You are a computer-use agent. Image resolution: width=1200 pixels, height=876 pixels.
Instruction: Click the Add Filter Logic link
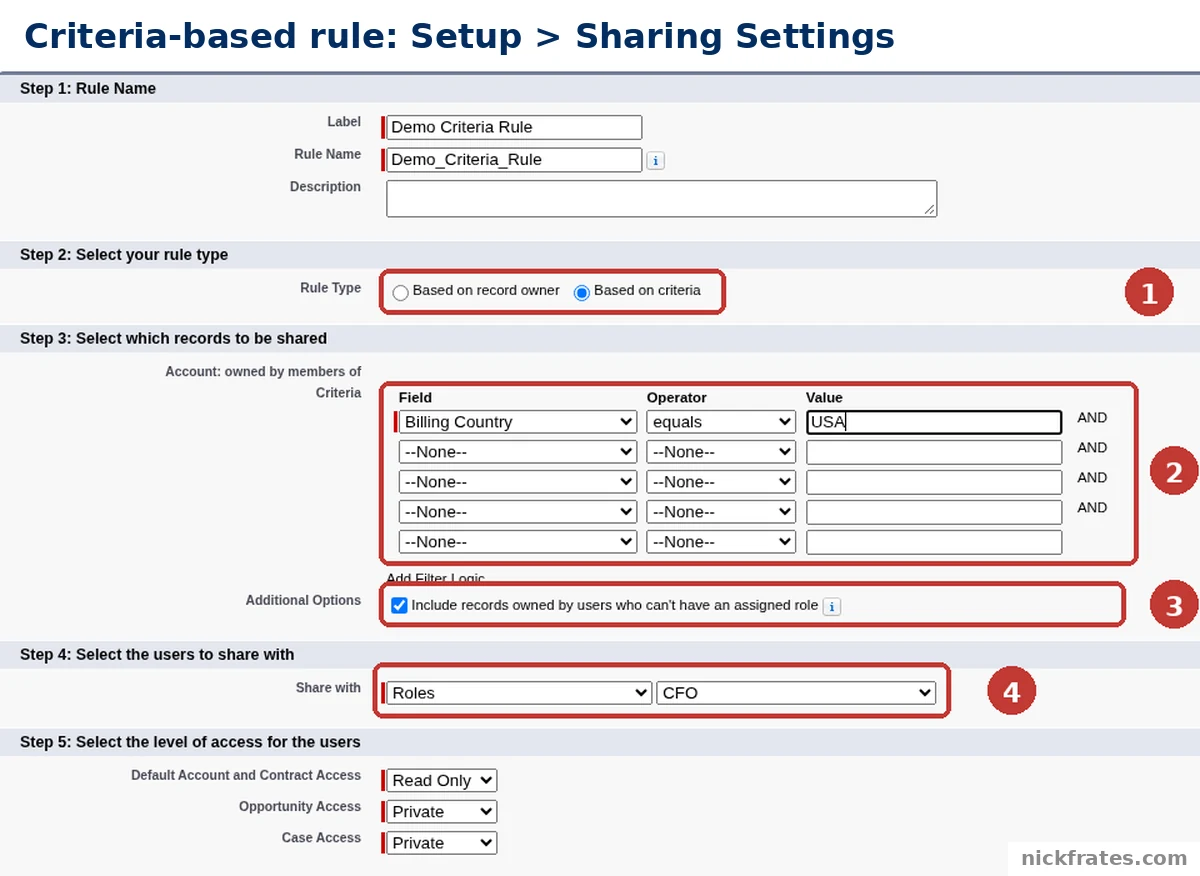435,578
